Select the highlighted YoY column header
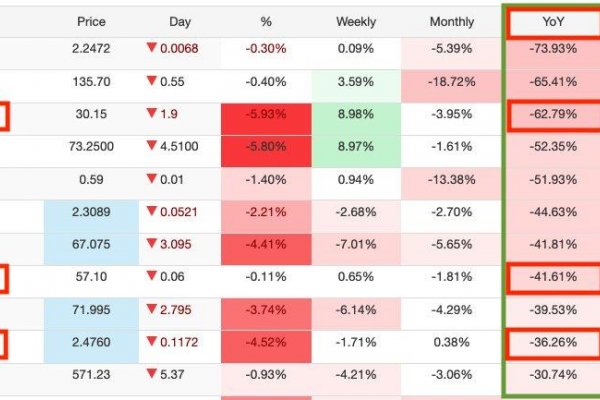600x400 pixels. pyautogui.click(x=552, y=22)
